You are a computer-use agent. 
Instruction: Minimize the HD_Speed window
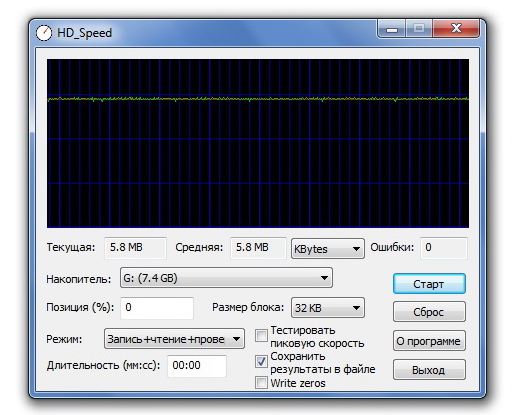[x=392, y=29]
